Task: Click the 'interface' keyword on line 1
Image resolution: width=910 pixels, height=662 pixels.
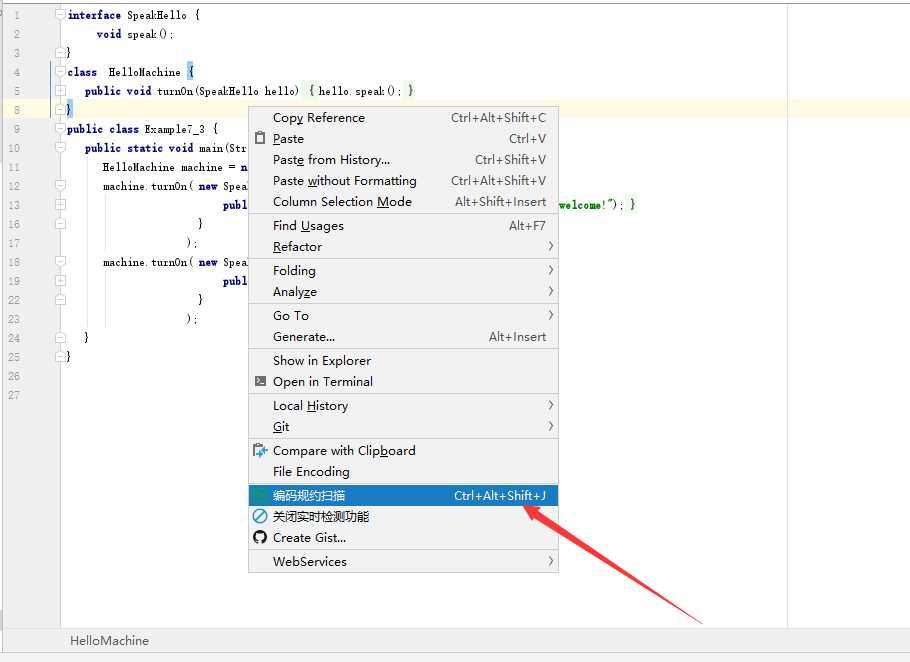Action: click(94, 15)
